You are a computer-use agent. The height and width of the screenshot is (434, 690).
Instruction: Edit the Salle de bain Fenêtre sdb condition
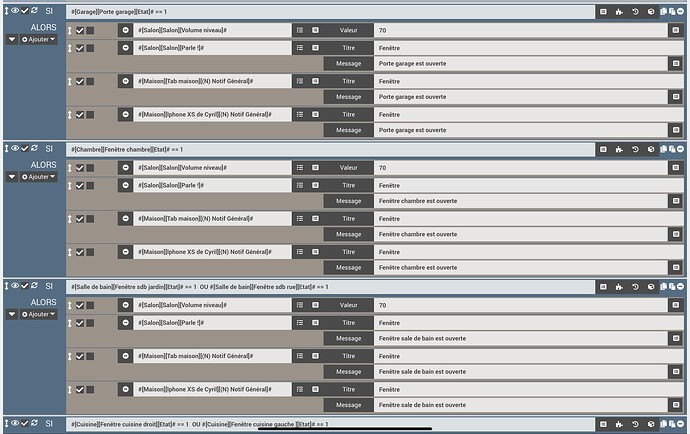(x=330, y=287)
